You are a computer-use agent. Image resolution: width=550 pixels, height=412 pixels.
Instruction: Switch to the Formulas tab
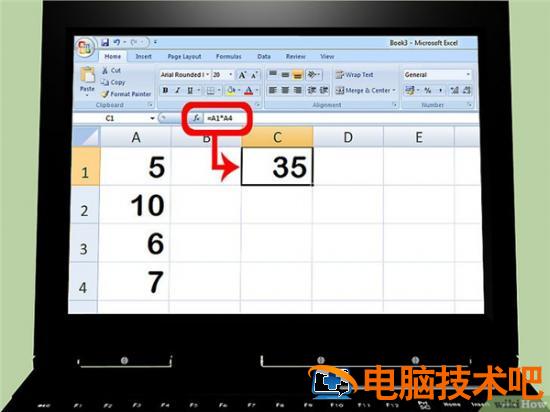[228, 56]
